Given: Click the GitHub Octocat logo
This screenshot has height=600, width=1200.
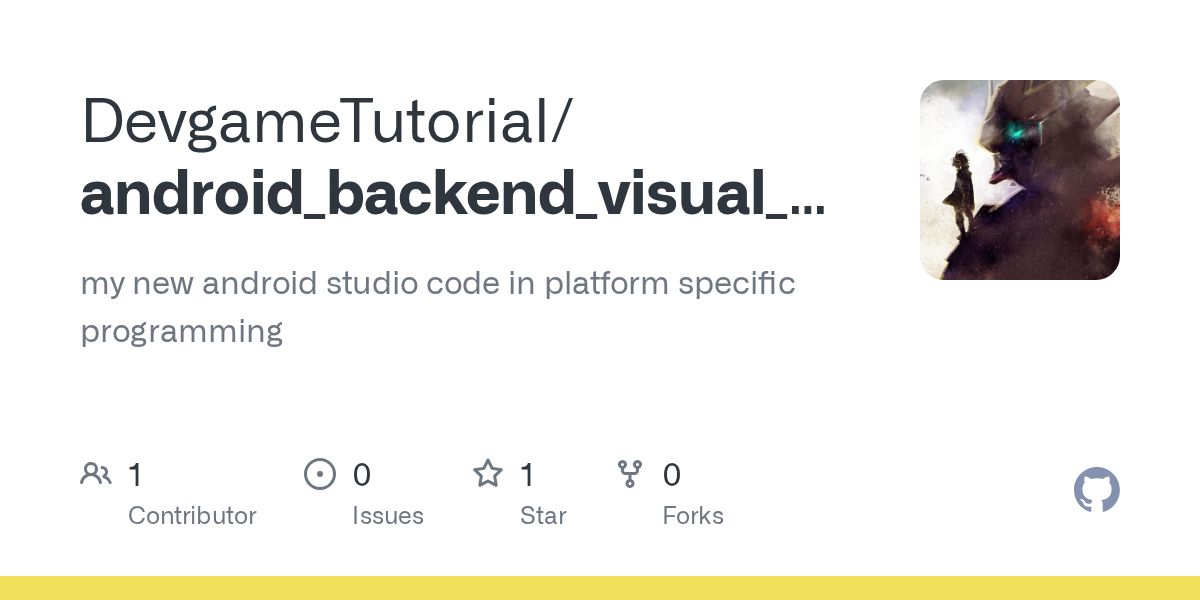Looking at the screenshot, I should pos(1097,491).
